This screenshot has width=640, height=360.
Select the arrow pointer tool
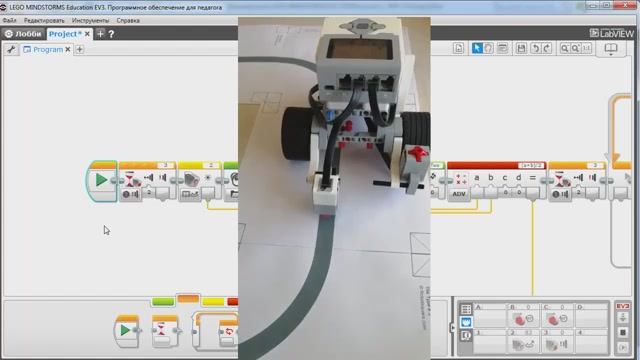476,48
